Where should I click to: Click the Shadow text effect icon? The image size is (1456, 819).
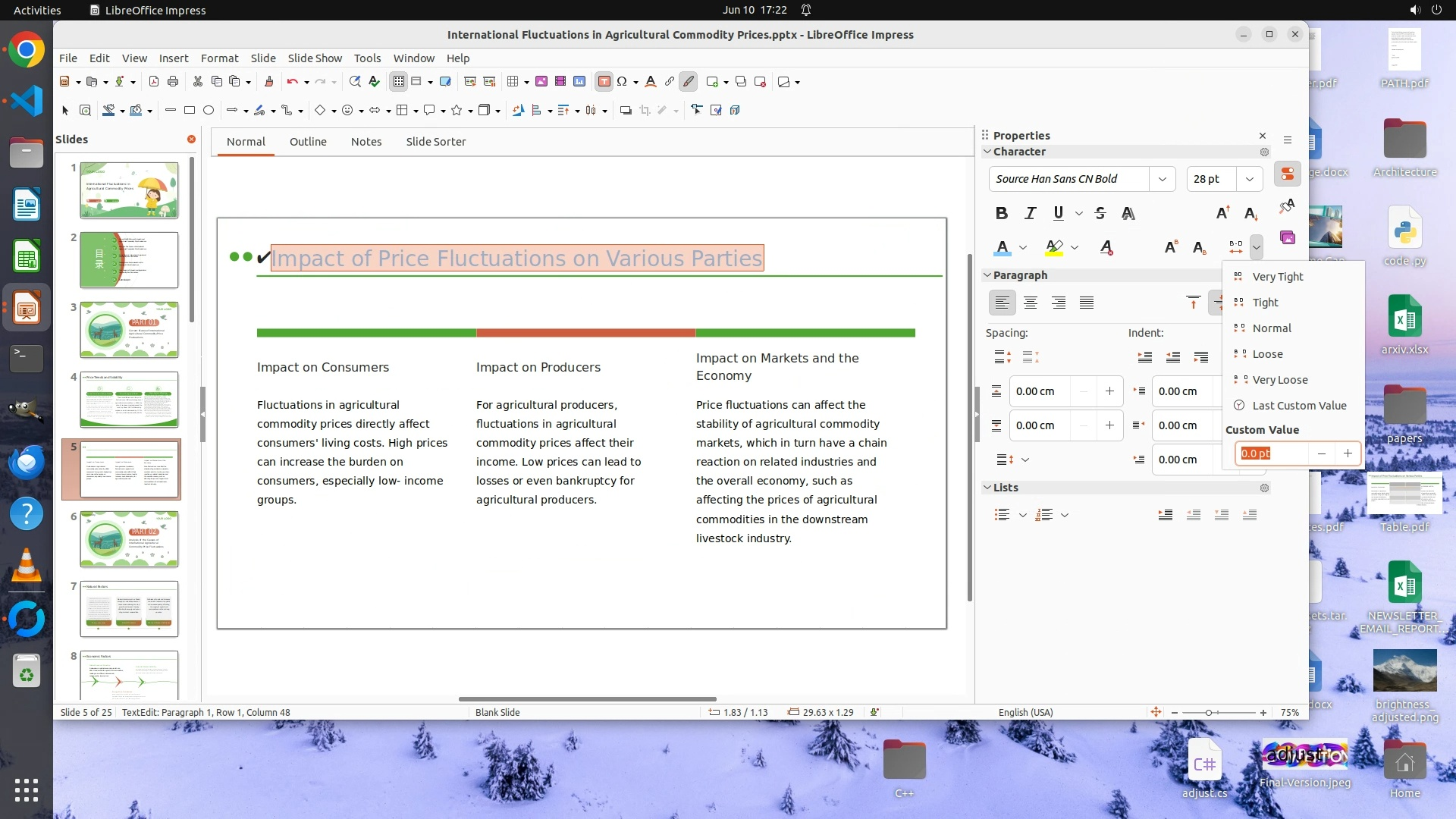pos(1128,214)
